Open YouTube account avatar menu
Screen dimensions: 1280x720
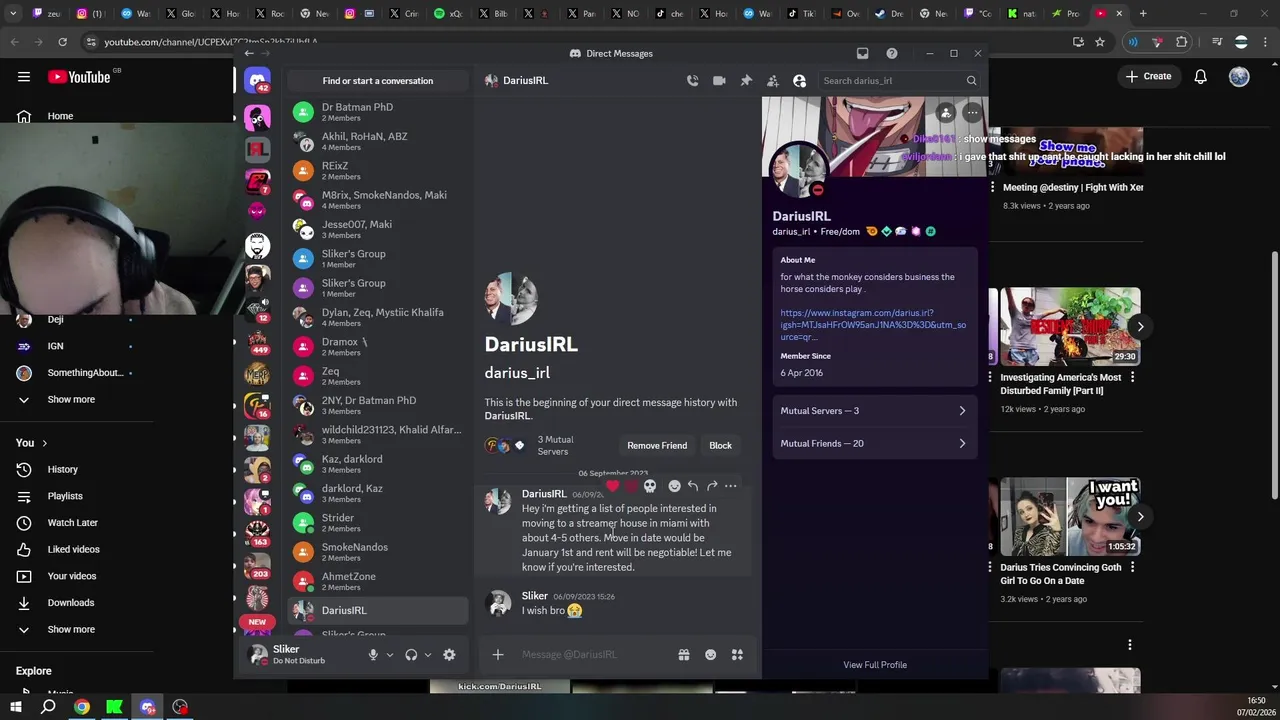click(x=1239, y=77)
